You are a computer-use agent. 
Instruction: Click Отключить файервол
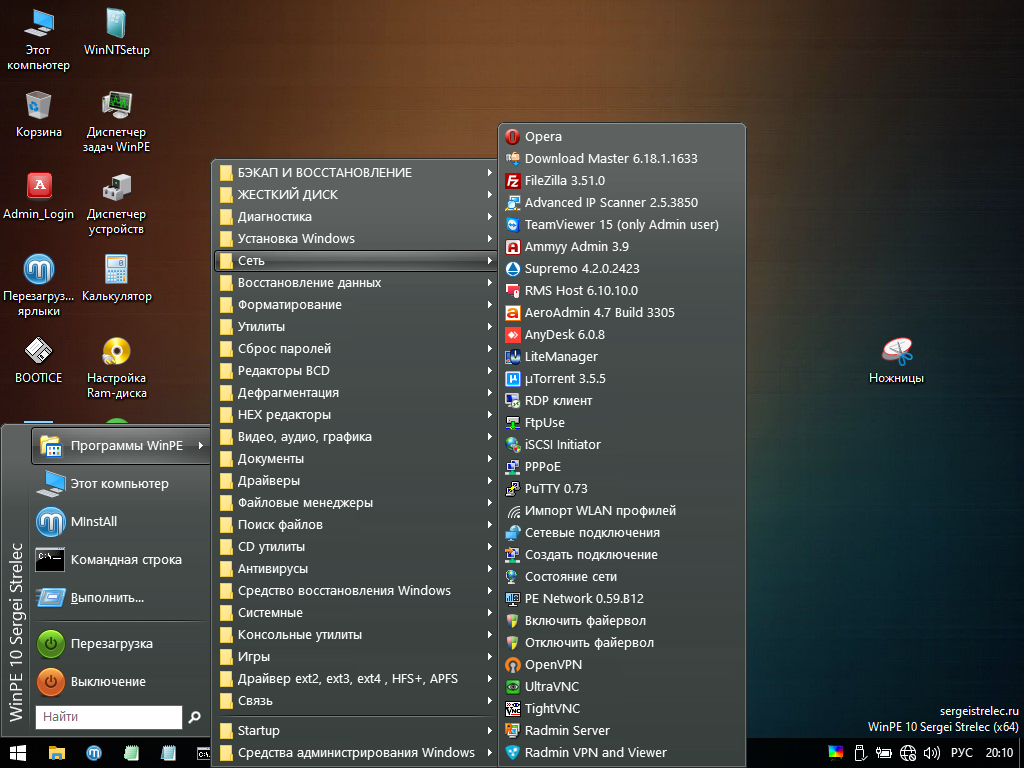point(622,643)
